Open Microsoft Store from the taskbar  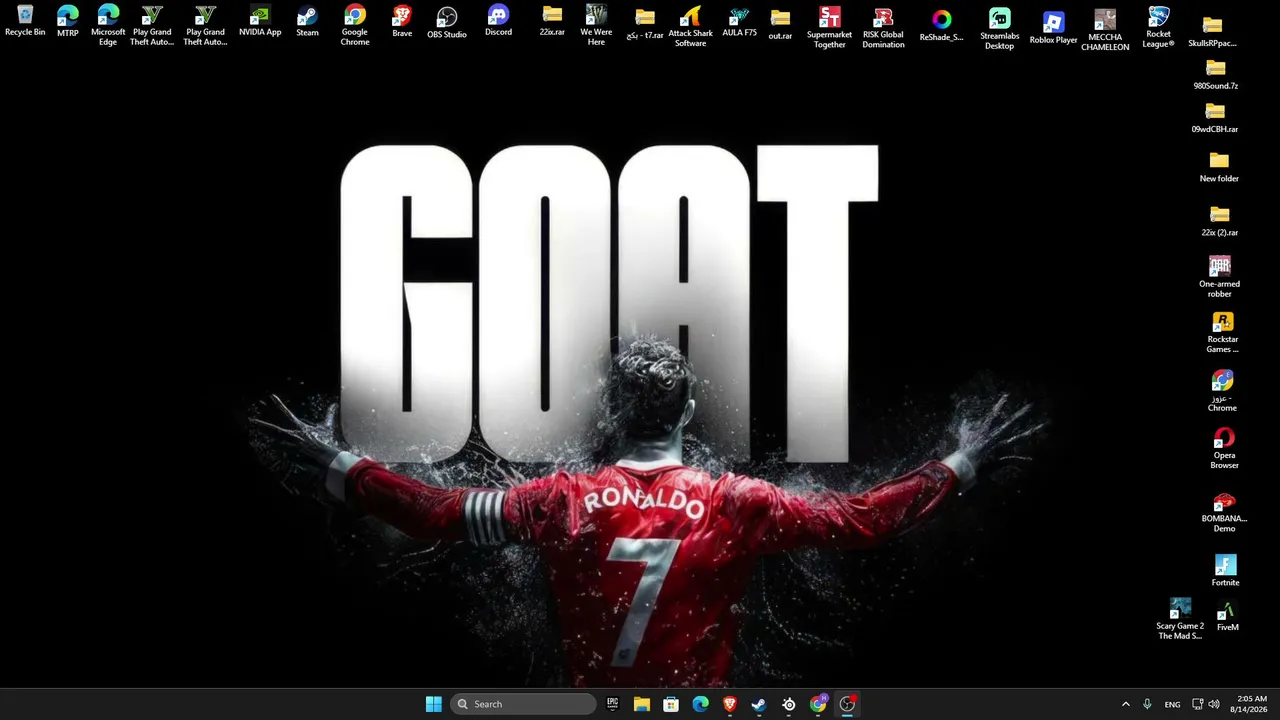point(671,704)
